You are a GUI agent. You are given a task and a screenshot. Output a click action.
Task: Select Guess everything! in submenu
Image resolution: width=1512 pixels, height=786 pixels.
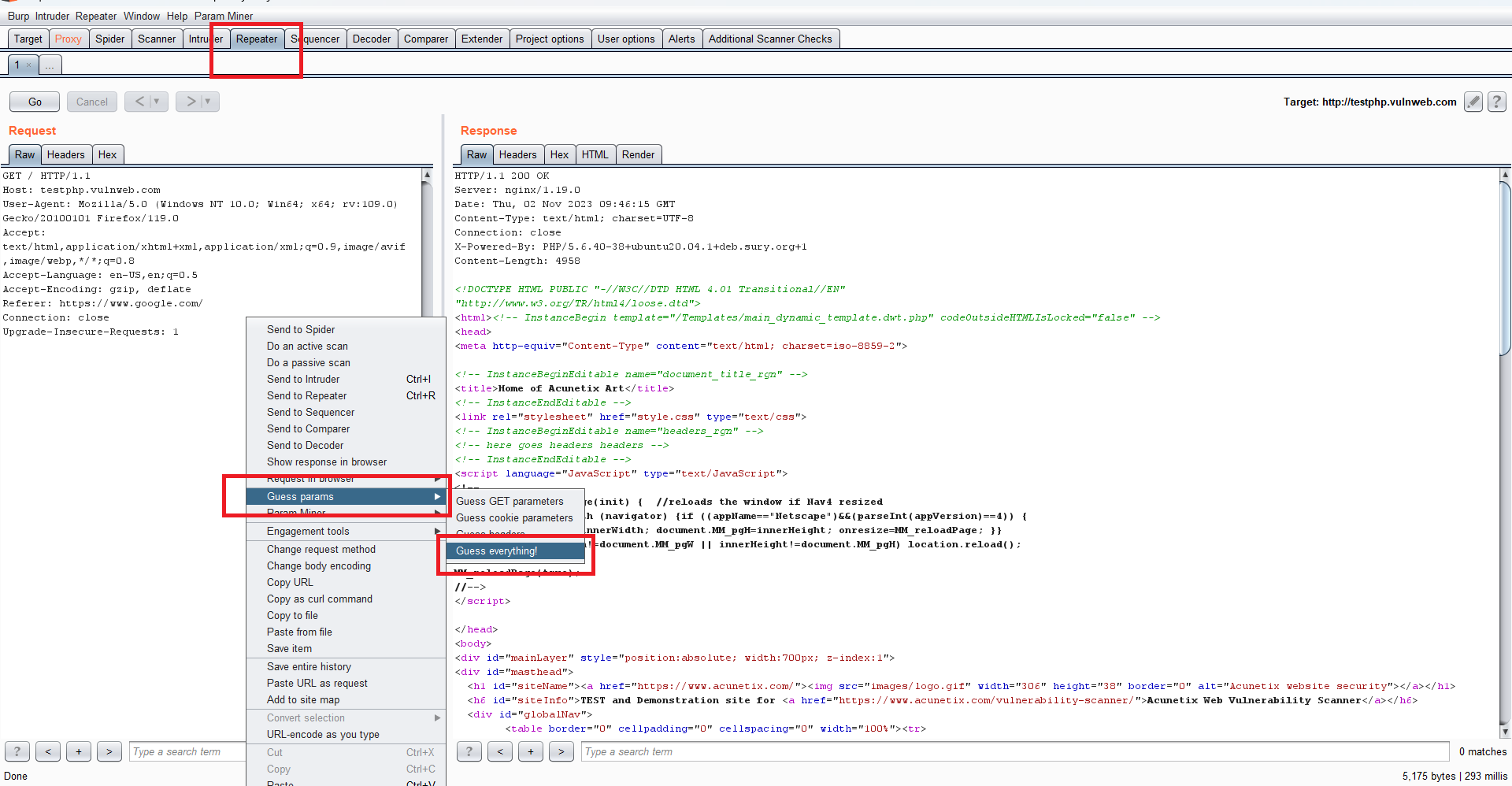515,551
